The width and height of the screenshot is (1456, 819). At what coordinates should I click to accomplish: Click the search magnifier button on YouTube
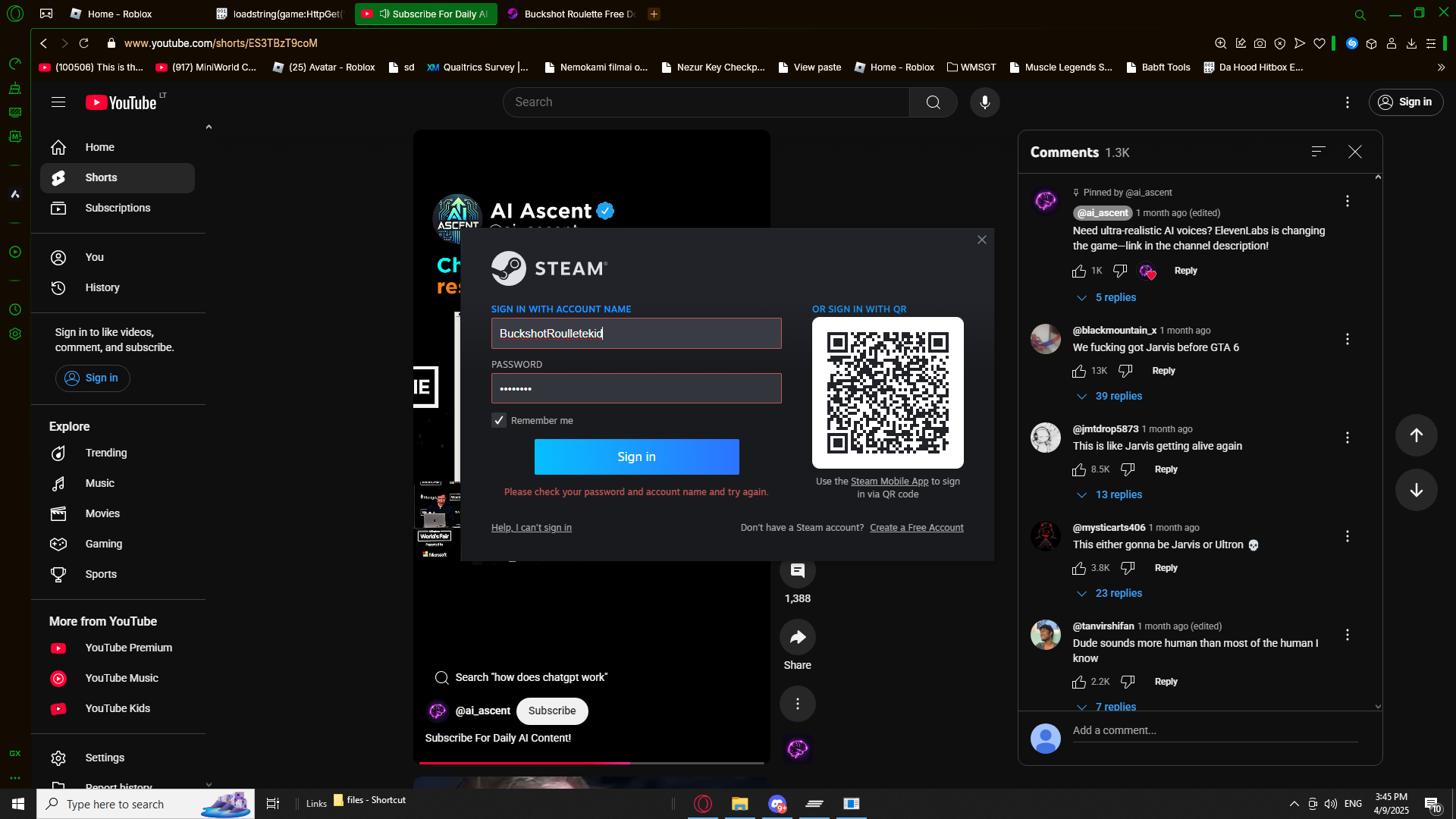[933, 102]
